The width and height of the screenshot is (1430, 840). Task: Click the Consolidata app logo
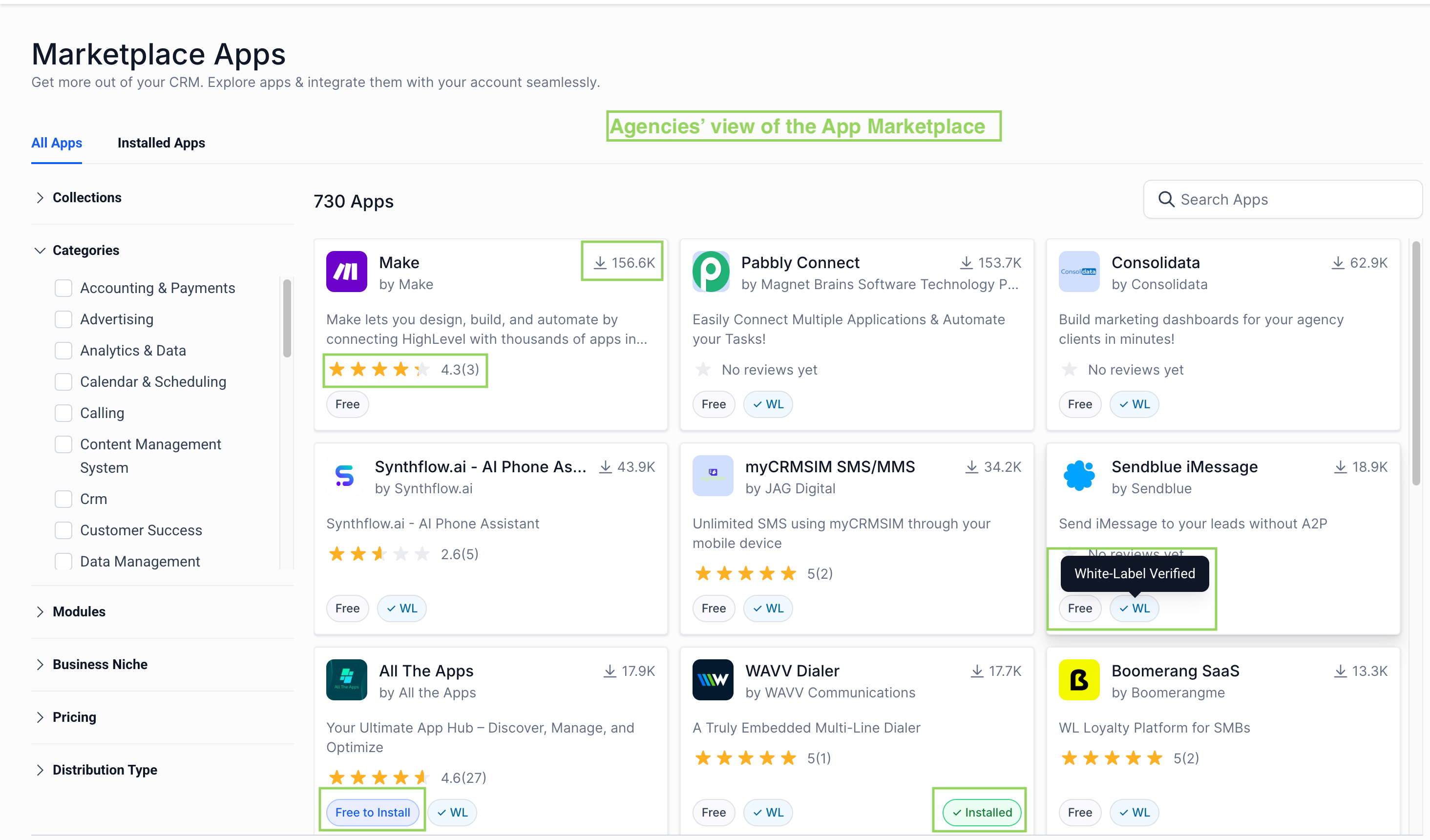coord(1078,272)
